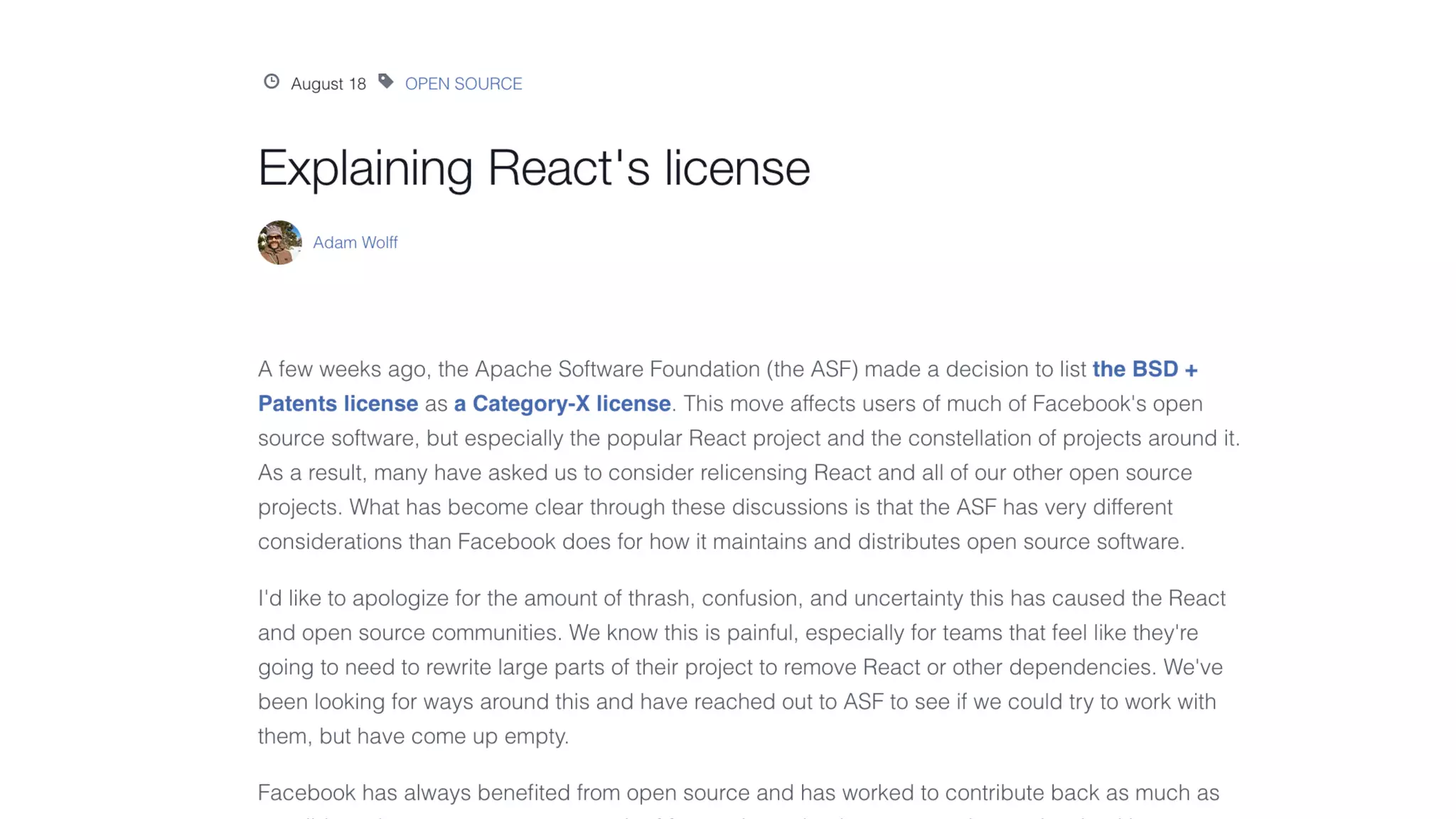The image size is (1456, 819).
Task: Open the "a Category-X license" link
Action: 562,404
